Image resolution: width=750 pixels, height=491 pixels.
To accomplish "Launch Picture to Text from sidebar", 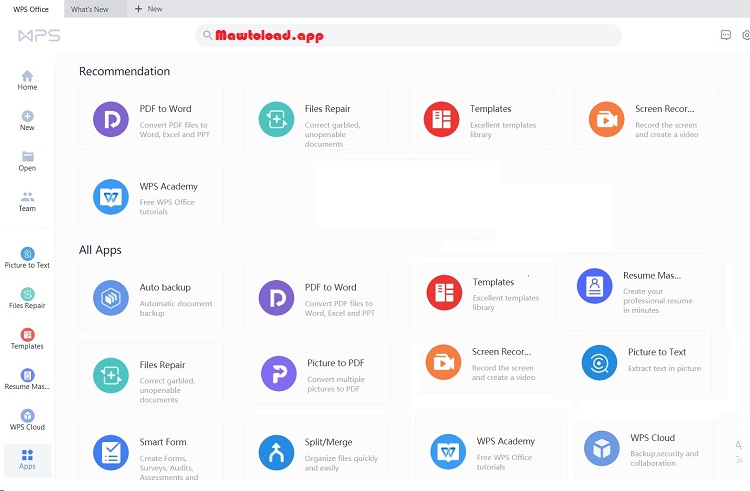I will pyautogui.click(x=27, y=258).
